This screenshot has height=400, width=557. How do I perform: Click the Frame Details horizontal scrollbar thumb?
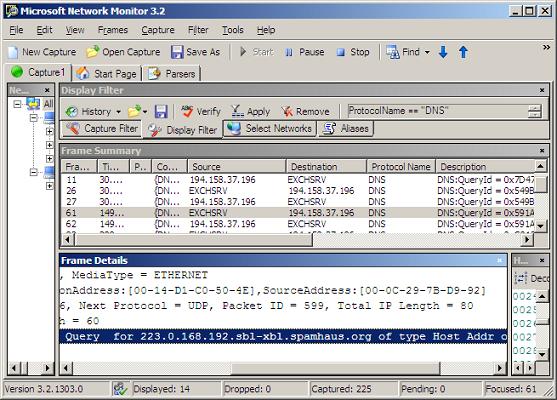(335, 368)
